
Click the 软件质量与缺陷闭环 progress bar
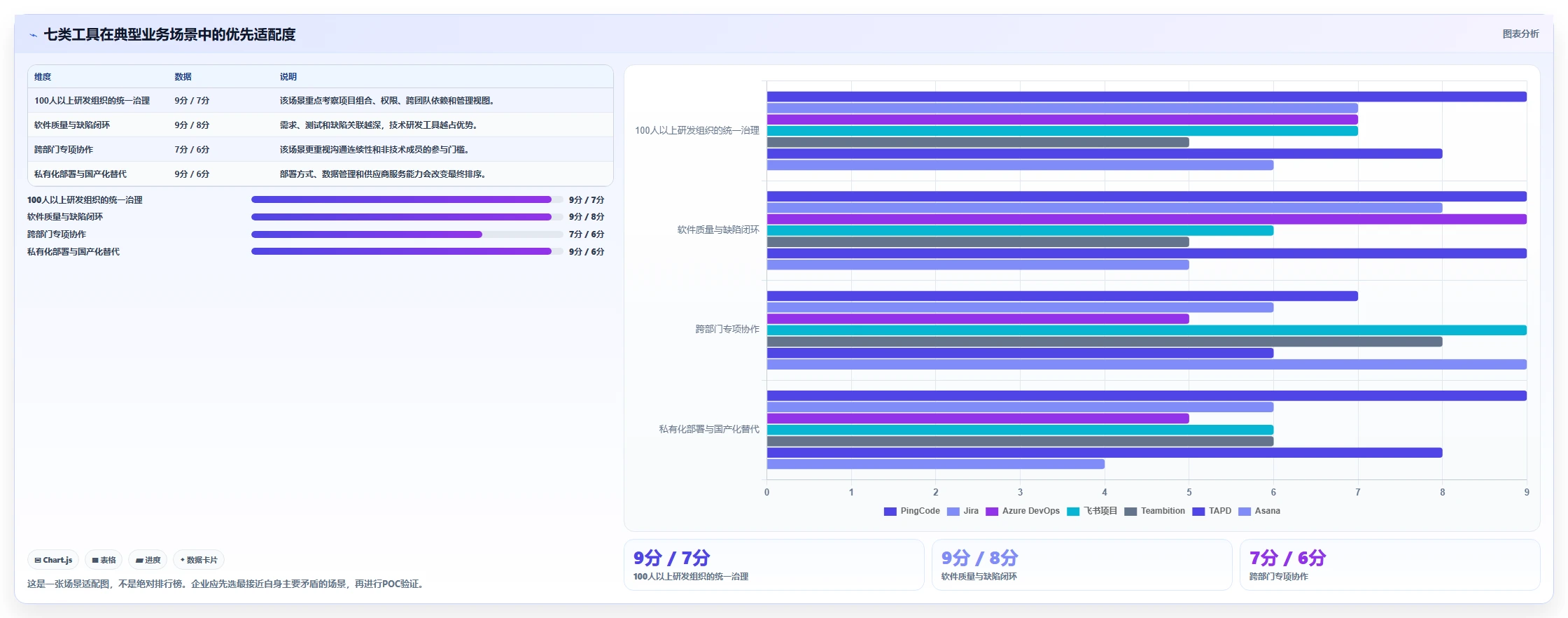click(407, 217)
